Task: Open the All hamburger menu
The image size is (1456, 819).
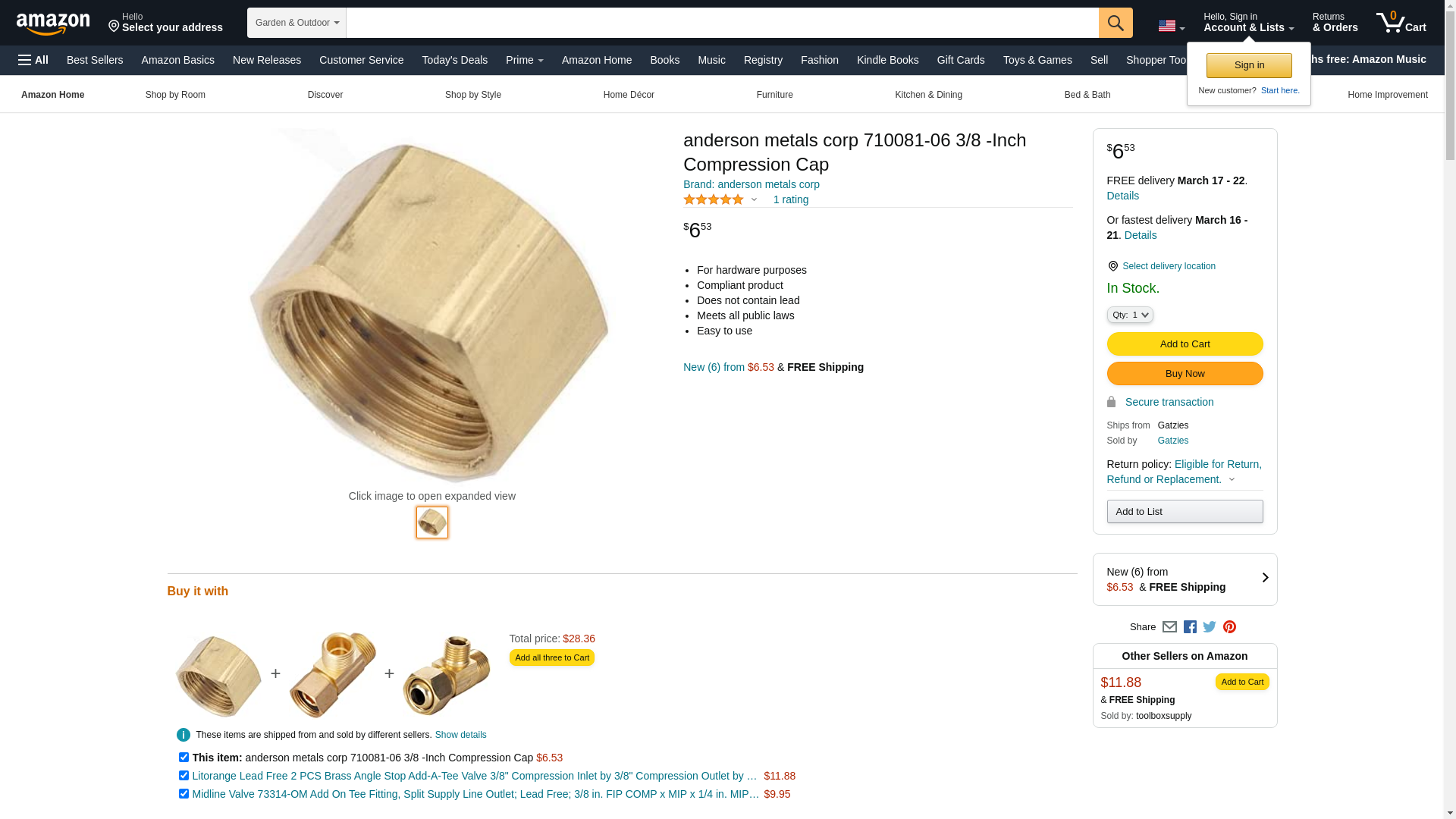Action: [33, 60]
